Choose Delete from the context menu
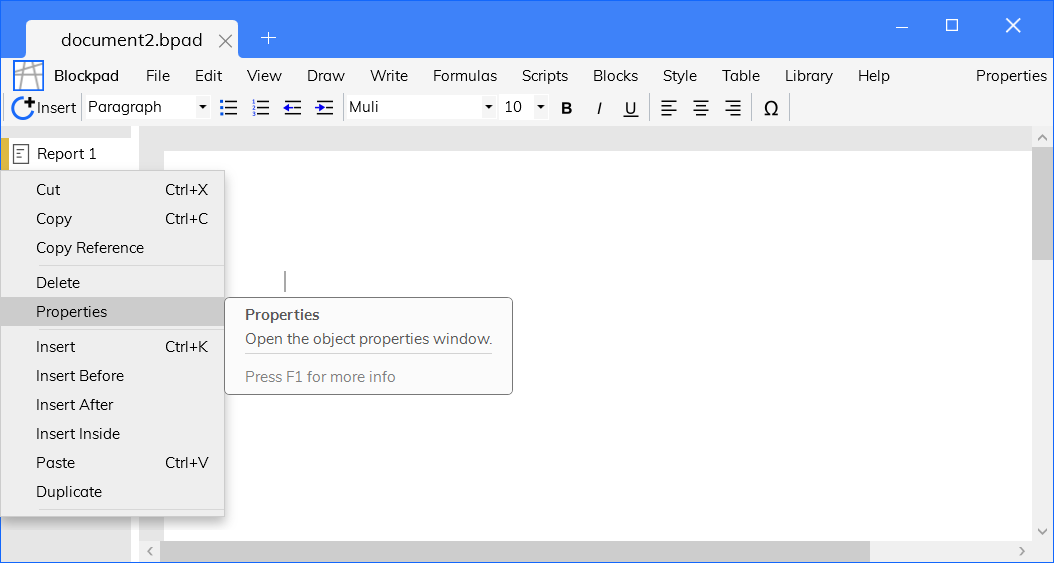 click(x=112, y=283)
